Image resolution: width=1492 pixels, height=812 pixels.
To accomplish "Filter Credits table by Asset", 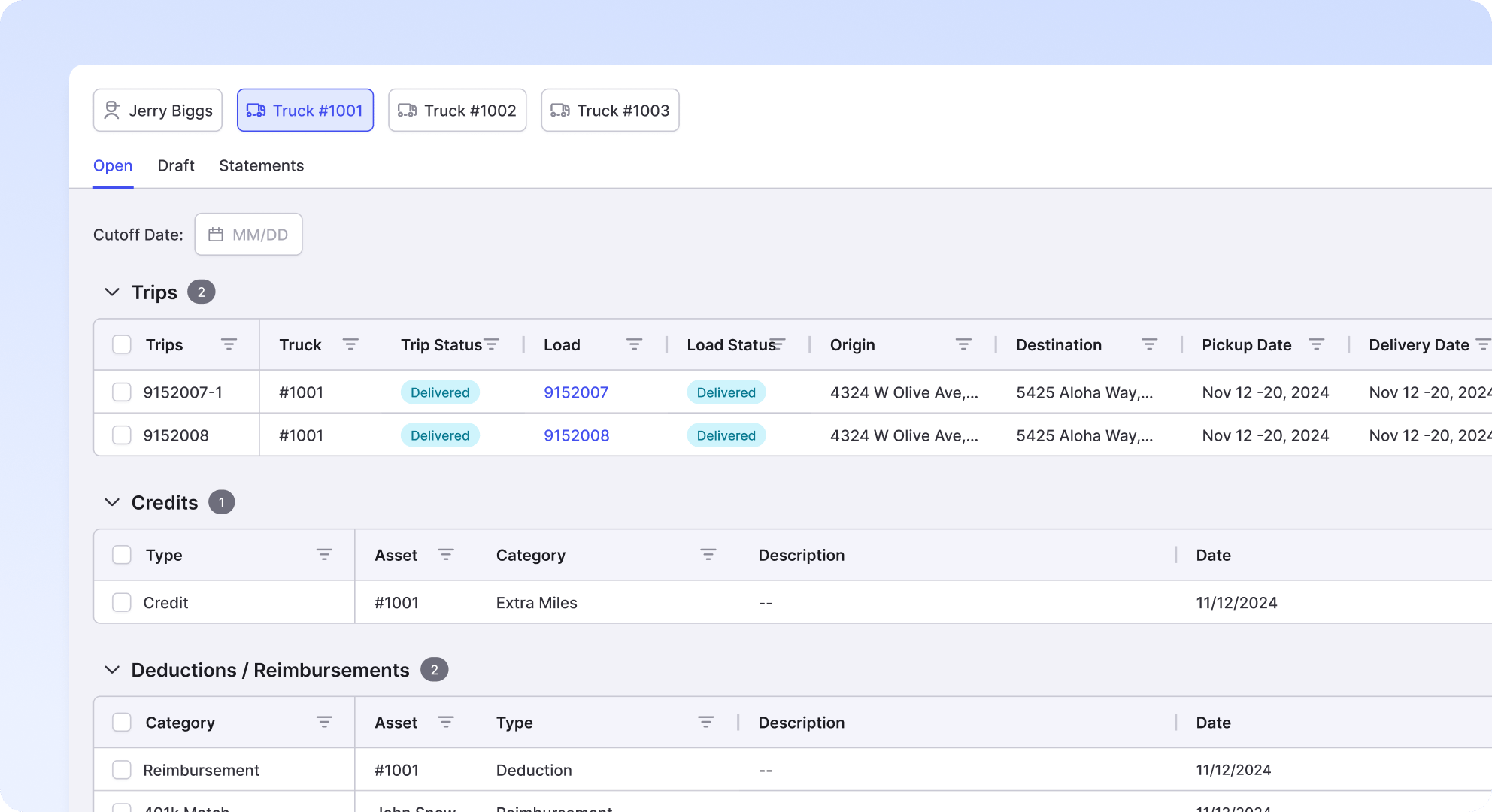I will (x=446, y=555).
